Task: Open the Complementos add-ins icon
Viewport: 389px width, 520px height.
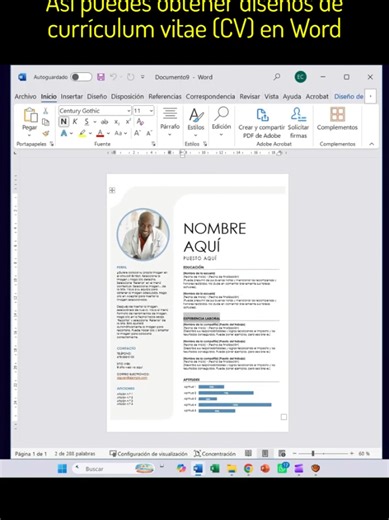Action: tap(337, 114)
